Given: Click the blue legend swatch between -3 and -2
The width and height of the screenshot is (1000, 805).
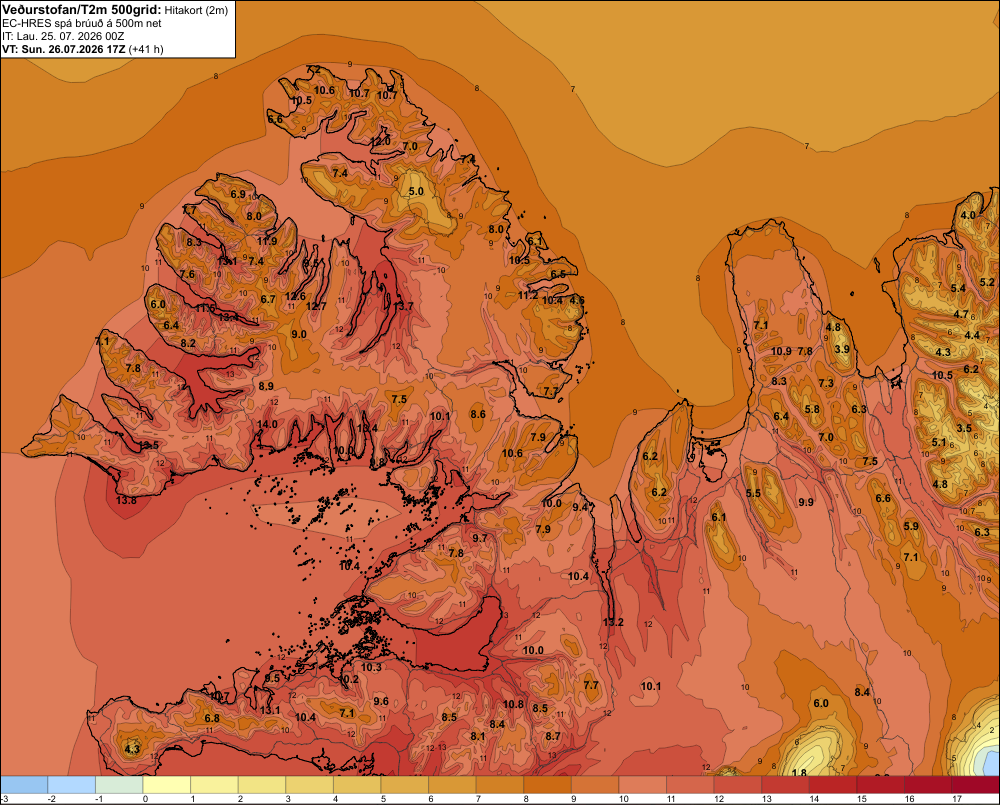Looking at the screenshot, I should click(24, 785).
